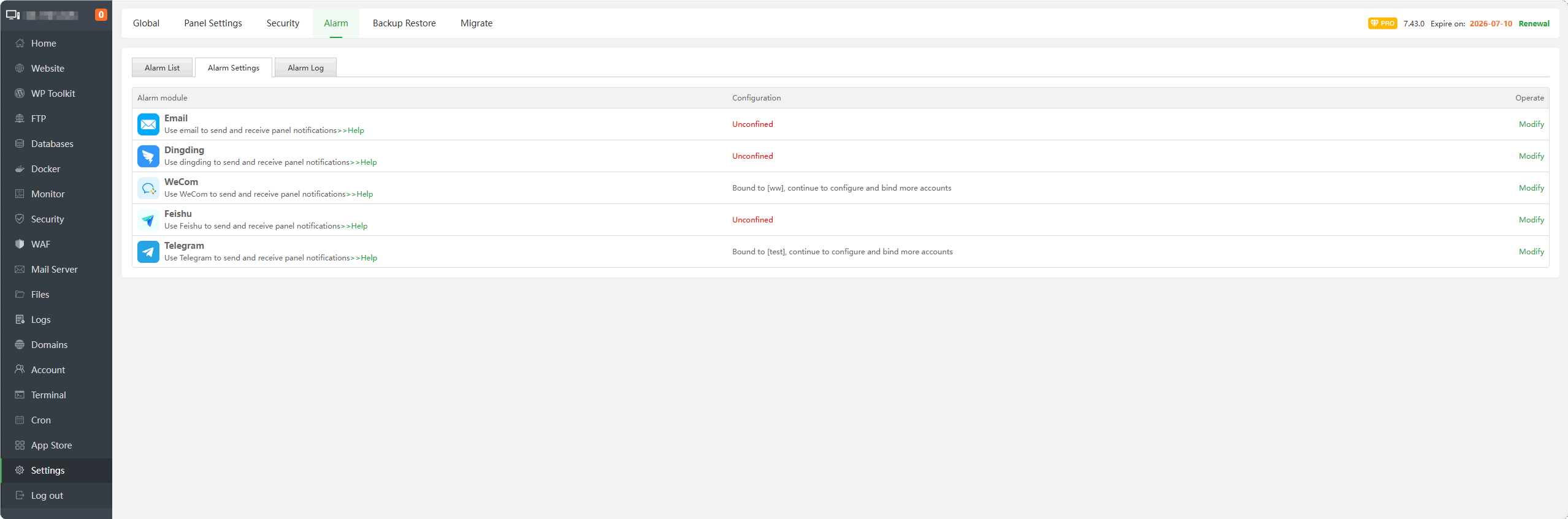Viewport: 1568px width, 519px height.
Task: Go to the Backup Restore tab
Action: tap(404, 23)
